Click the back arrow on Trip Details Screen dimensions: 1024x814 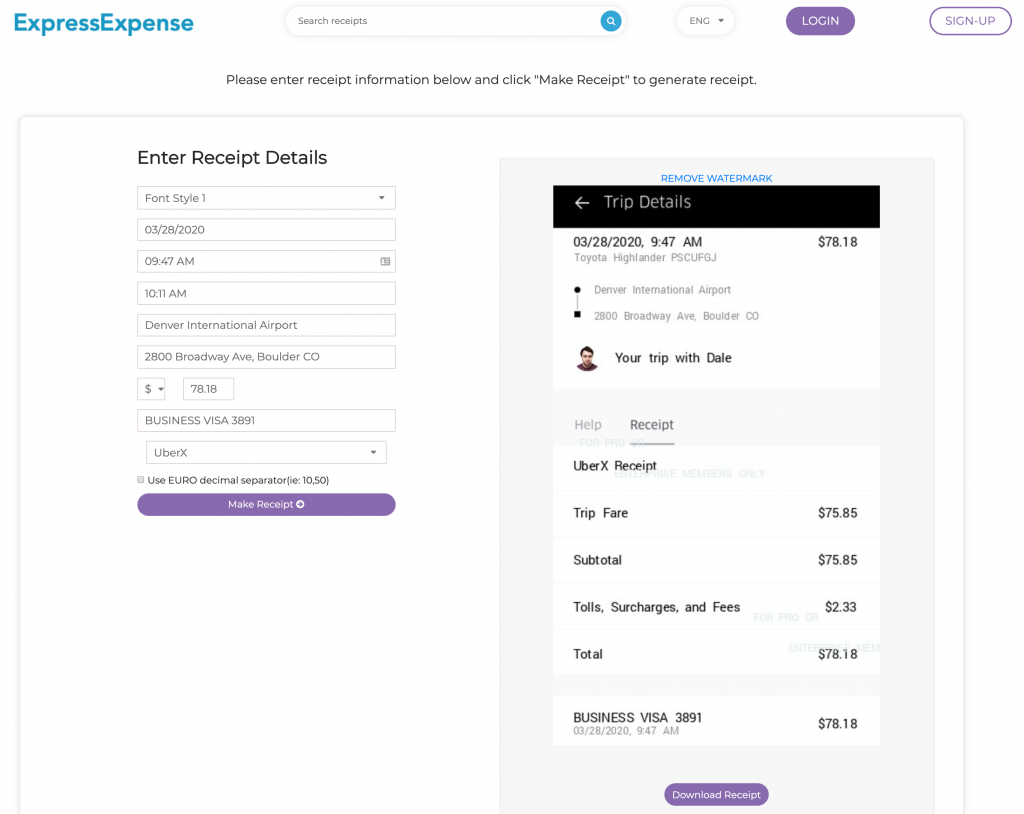[582, 201]
